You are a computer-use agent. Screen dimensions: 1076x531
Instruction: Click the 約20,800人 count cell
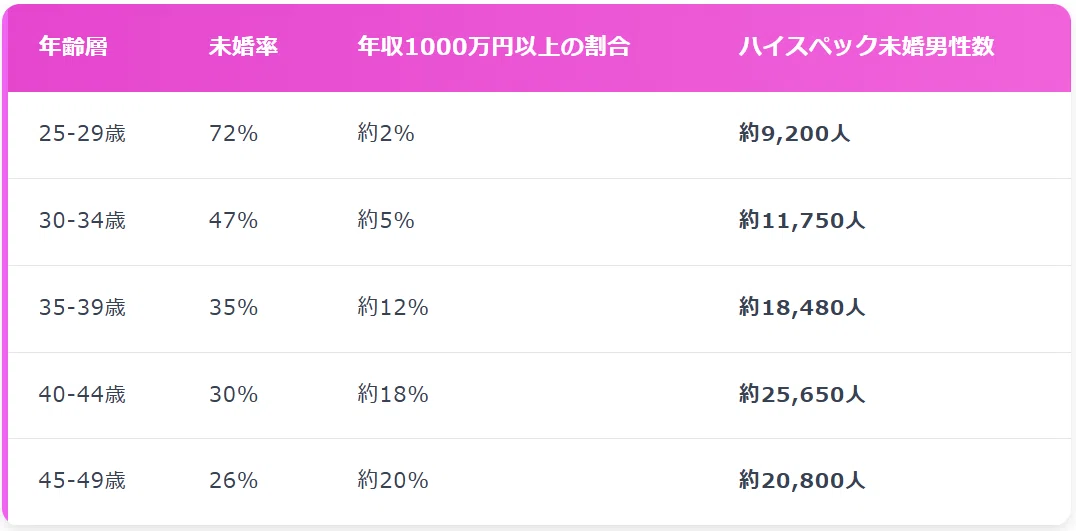(x=802, y=481)
